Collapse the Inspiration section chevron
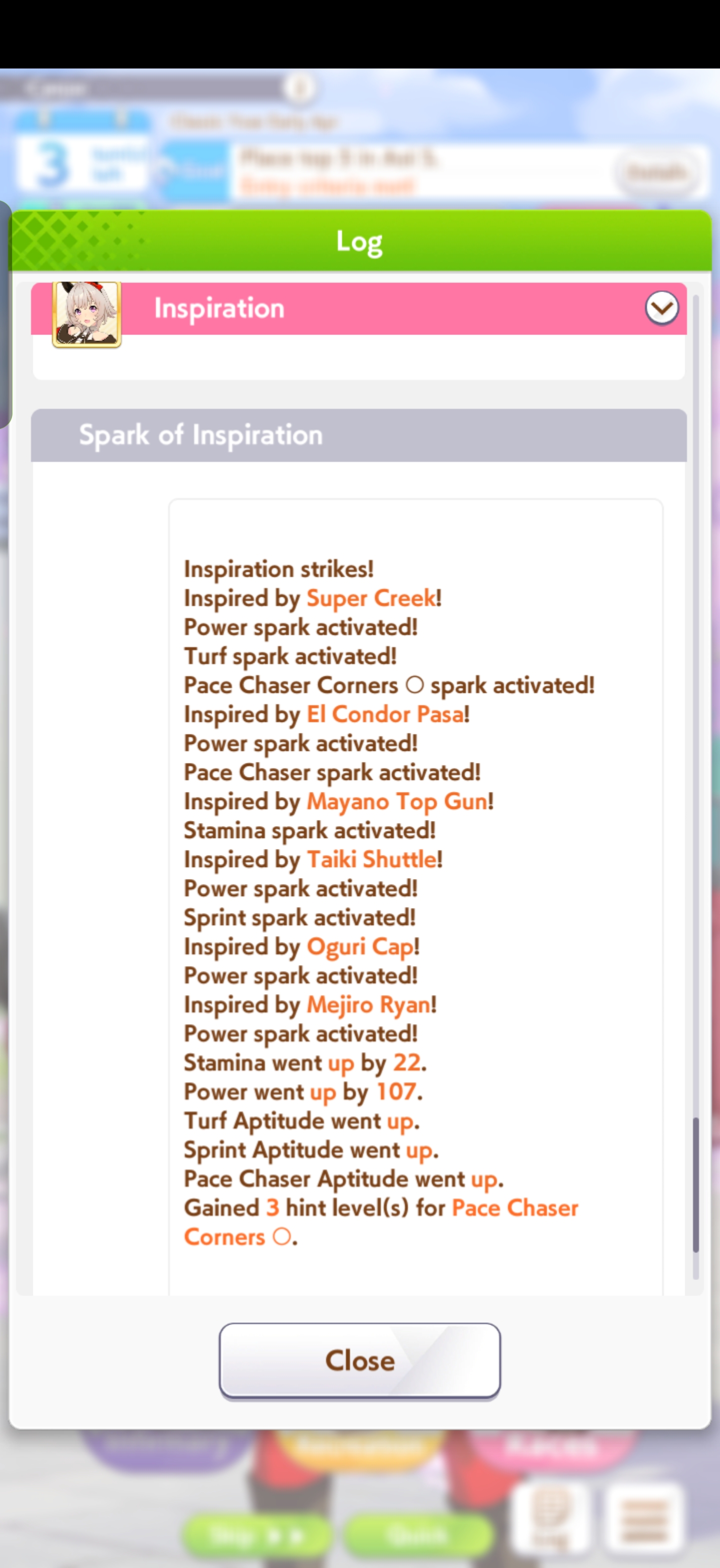This screenshot has width=720, height=1568. 661,308
